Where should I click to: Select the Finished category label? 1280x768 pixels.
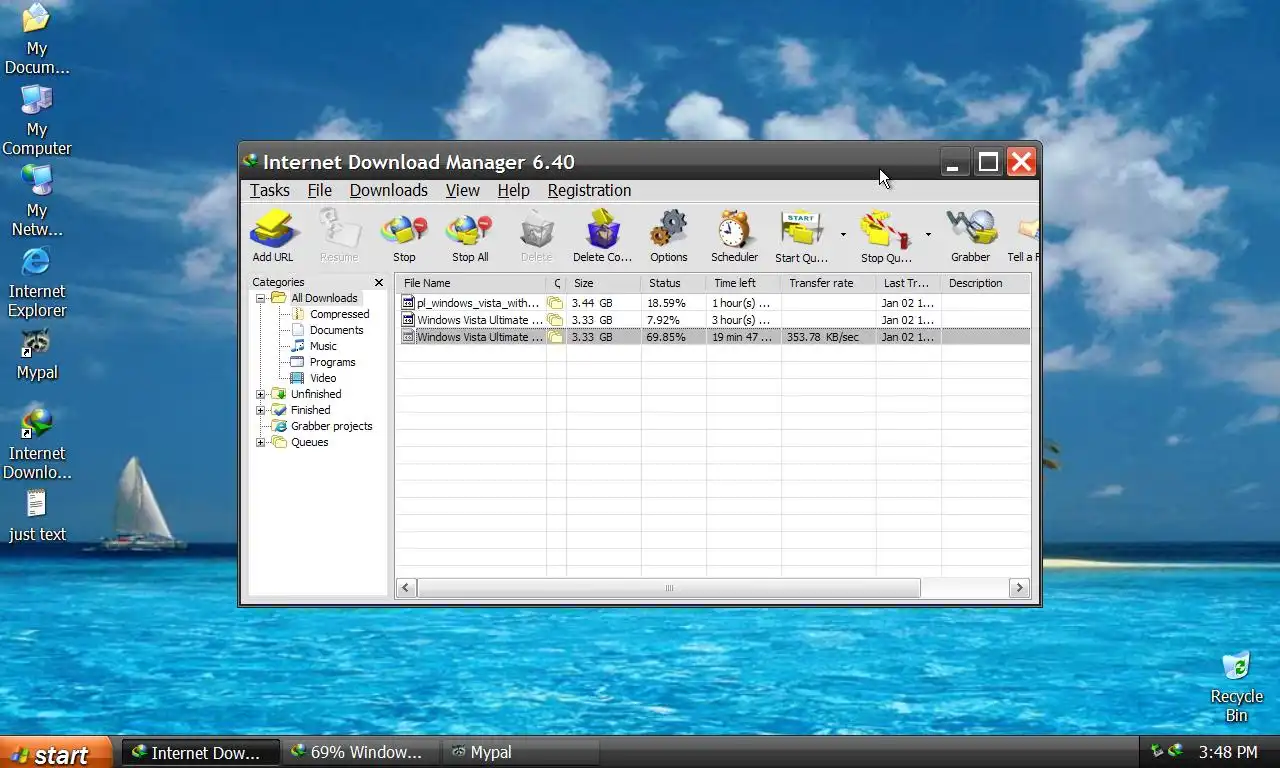310,410
